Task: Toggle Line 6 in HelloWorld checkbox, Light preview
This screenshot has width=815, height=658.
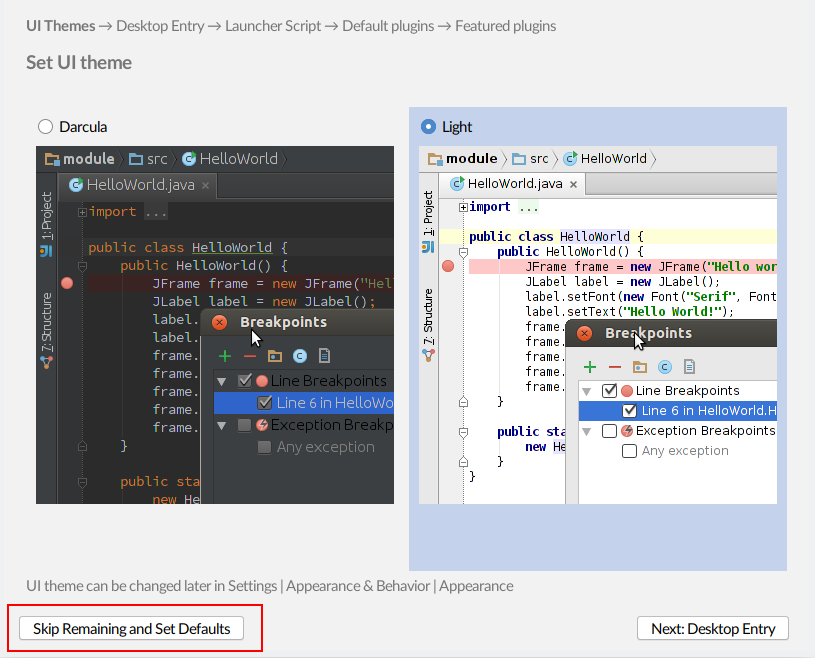Action: click(629, 411)
